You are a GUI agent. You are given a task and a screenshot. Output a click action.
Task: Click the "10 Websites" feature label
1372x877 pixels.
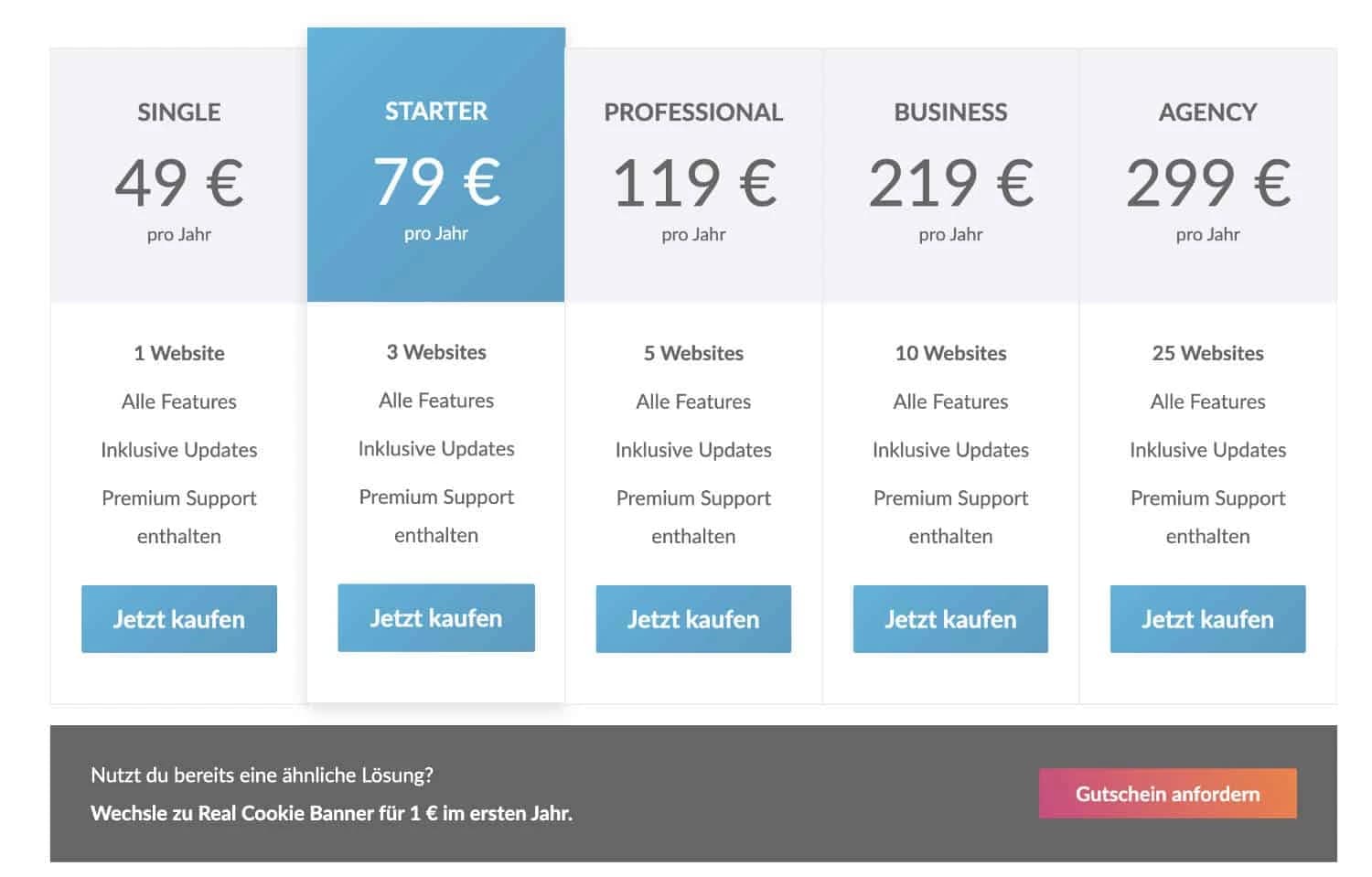pyautogui.click(x=950, y=353)
